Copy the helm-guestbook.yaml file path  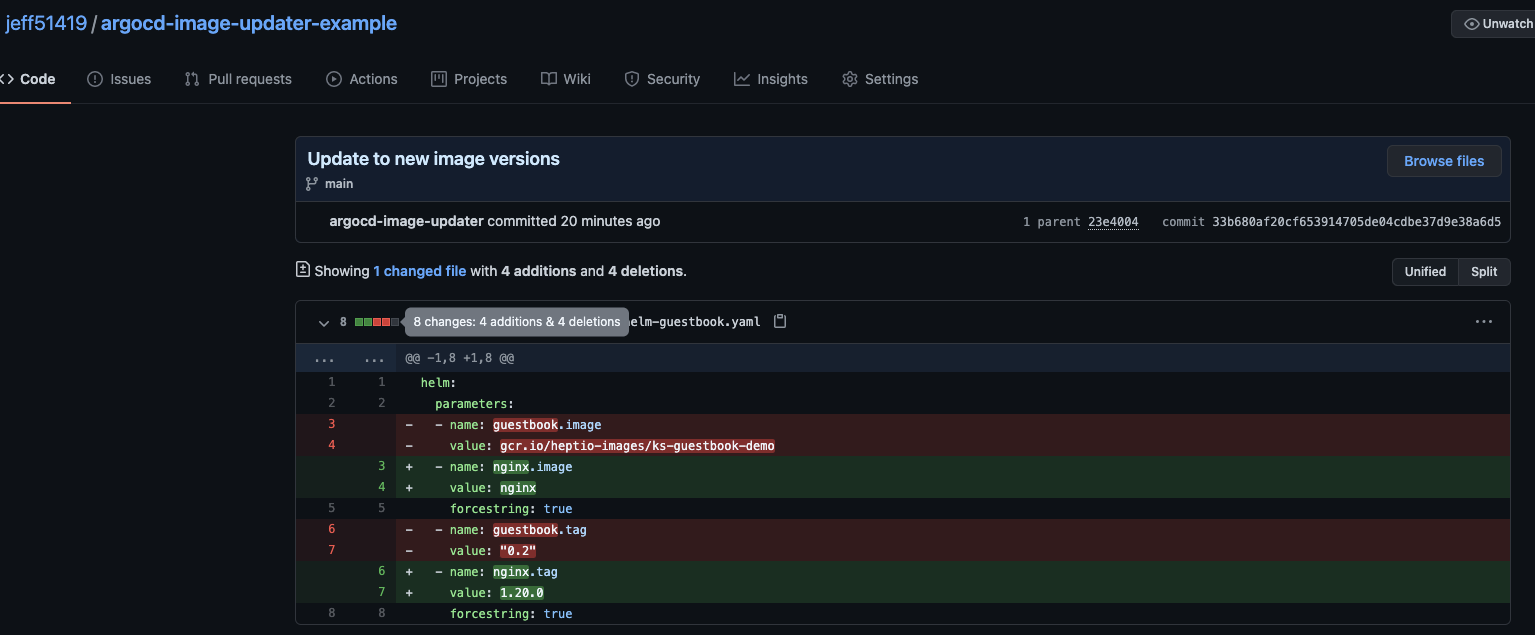[781, 322]
